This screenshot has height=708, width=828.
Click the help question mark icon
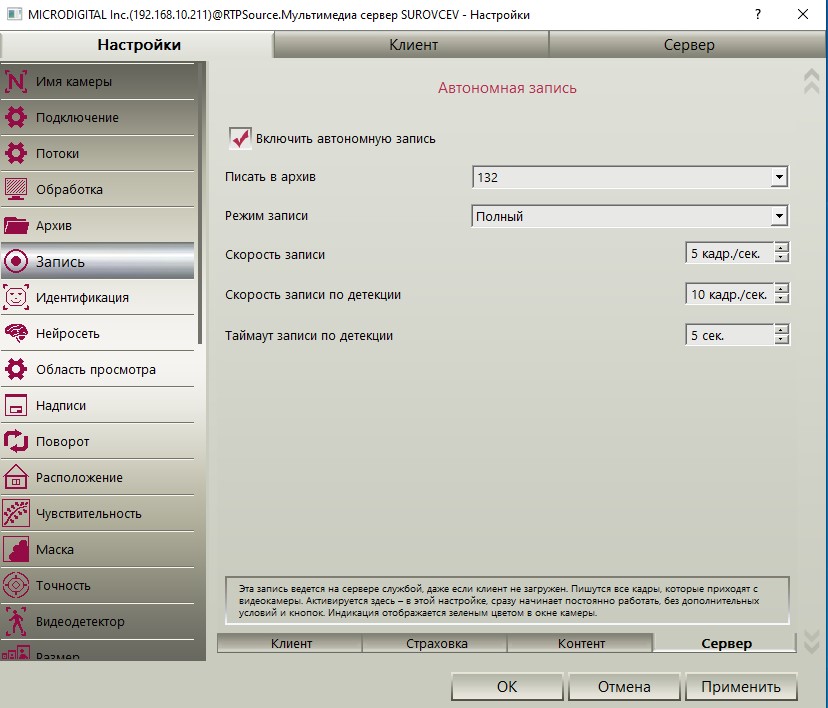(x=758, y=14)
